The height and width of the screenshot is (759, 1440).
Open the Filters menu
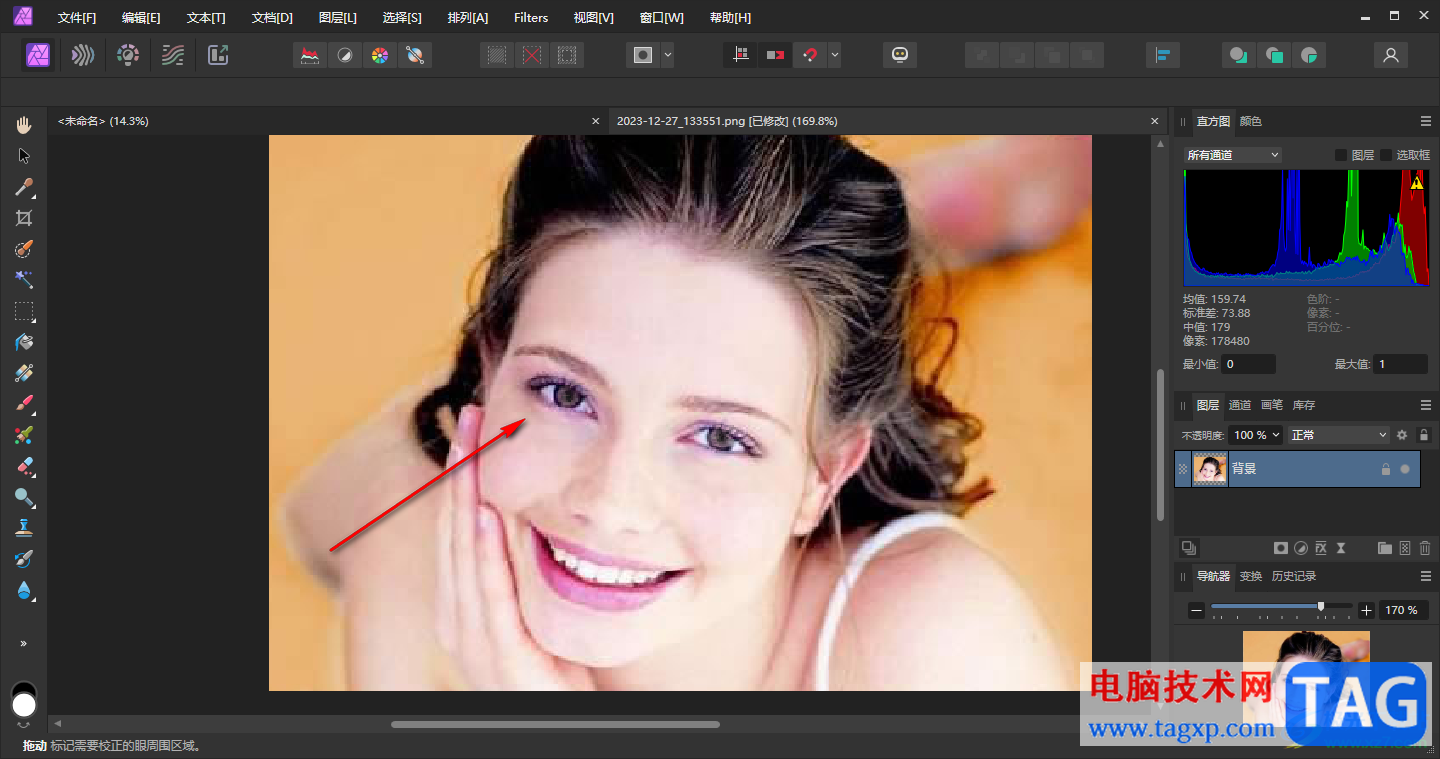(531, 18)
